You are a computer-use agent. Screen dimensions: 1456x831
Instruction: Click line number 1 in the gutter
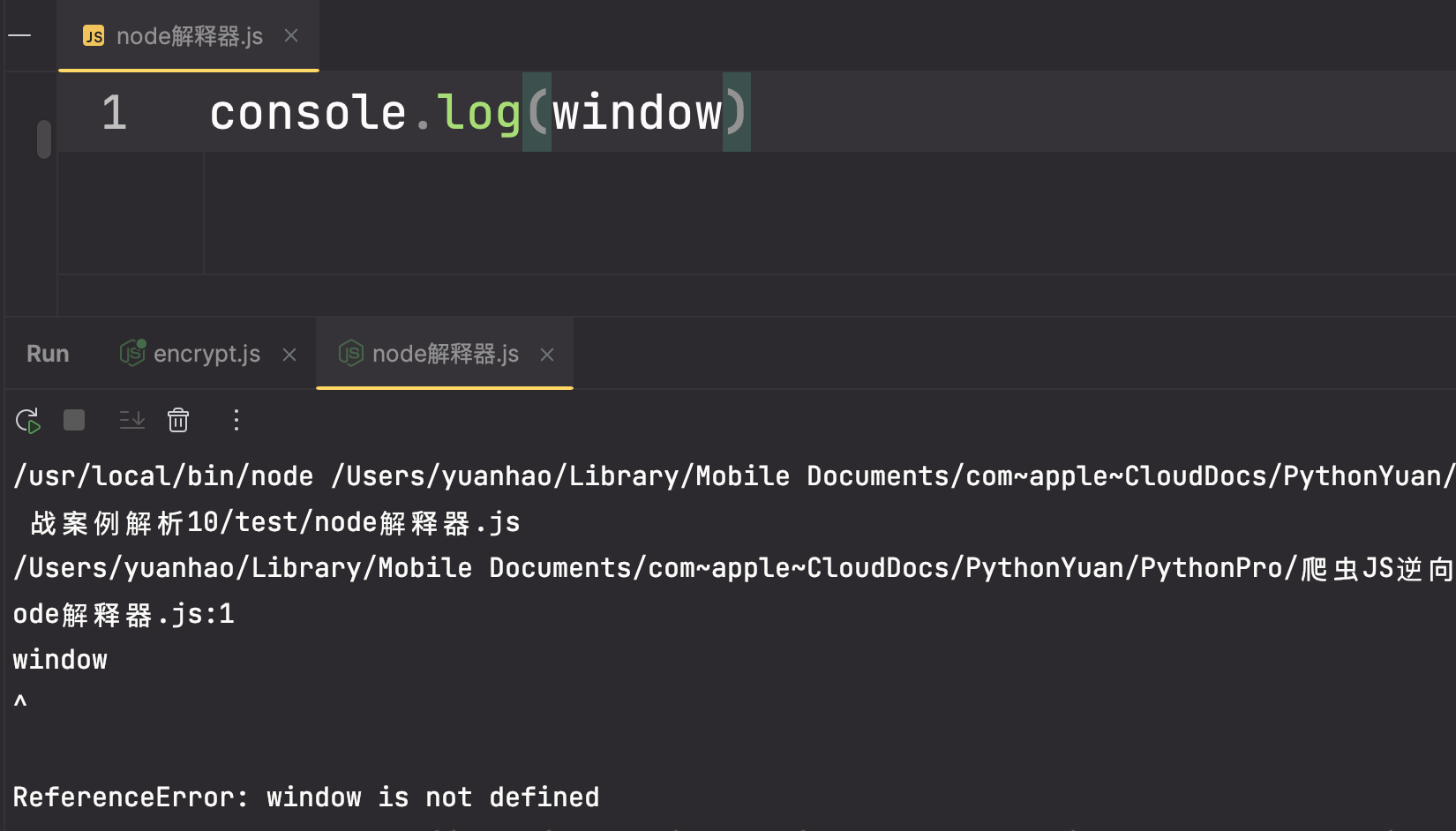pos(115,113)
